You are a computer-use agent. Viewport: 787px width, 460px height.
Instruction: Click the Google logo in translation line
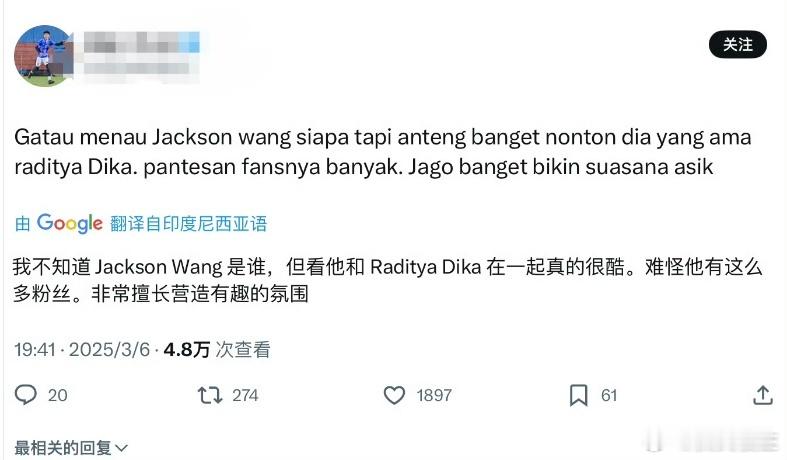point(70,223)
